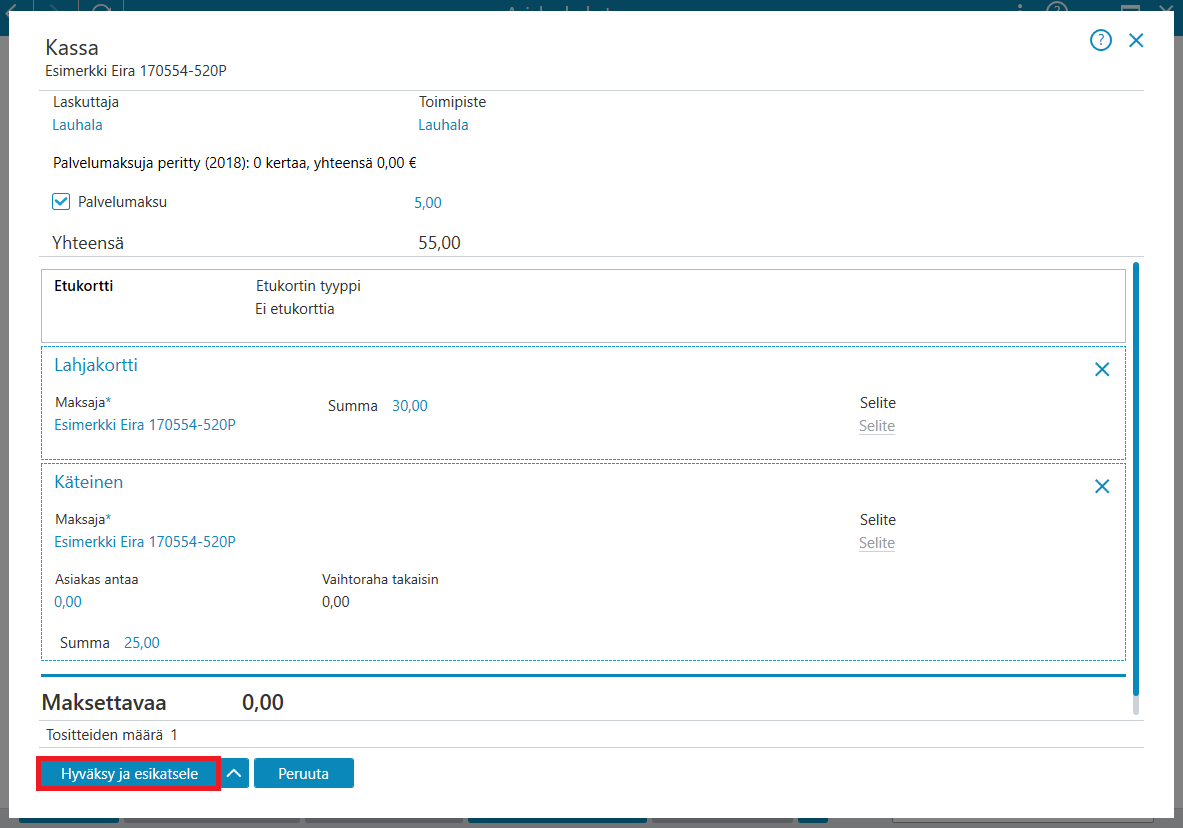1183x828 pixels.
Task: Edit the Asiakas antaa amount 0,00
Action: pos(68,602)
